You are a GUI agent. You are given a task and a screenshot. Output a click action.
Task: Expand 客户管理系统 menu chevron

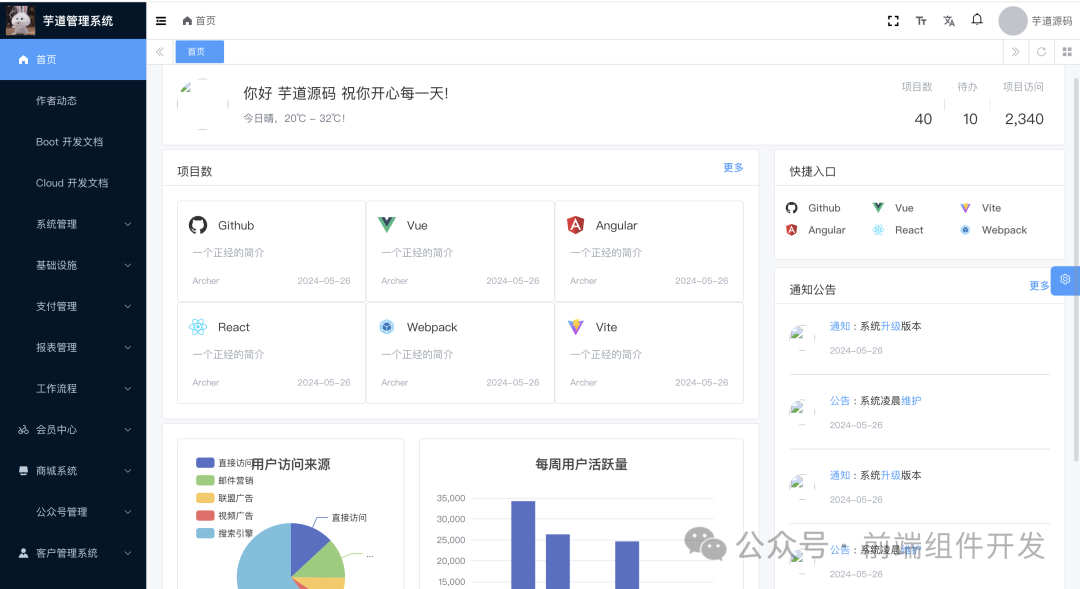coord(128,553)
